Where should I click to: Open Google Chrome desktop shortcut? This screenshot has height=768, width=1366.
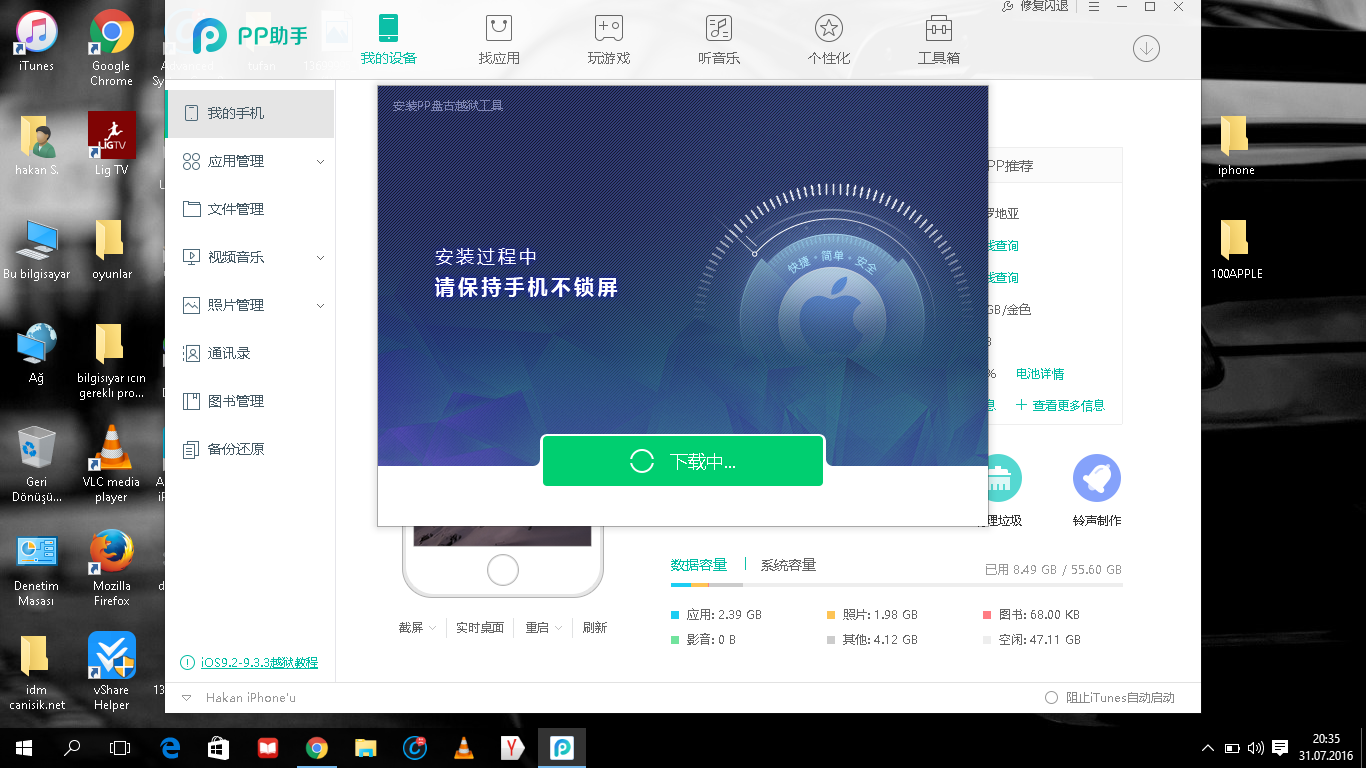tap(111, 49)
